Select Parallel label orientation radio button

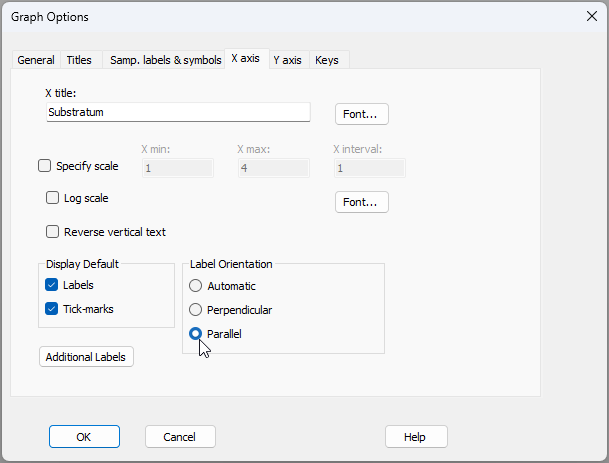tap(196, 334)
